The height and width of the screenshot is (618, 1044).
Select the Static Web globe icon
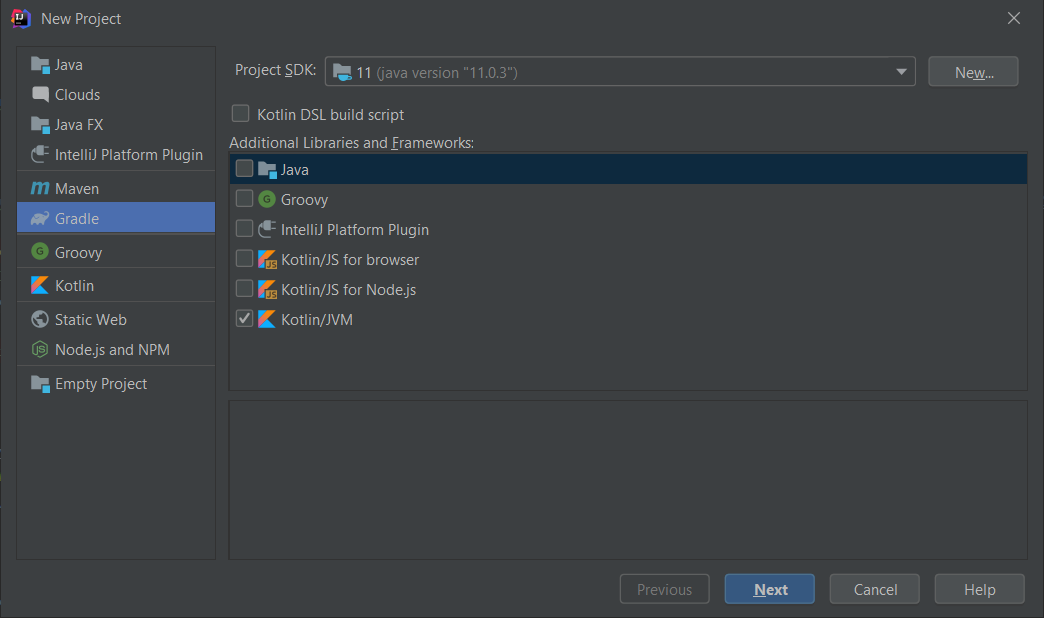coord(40,320)
